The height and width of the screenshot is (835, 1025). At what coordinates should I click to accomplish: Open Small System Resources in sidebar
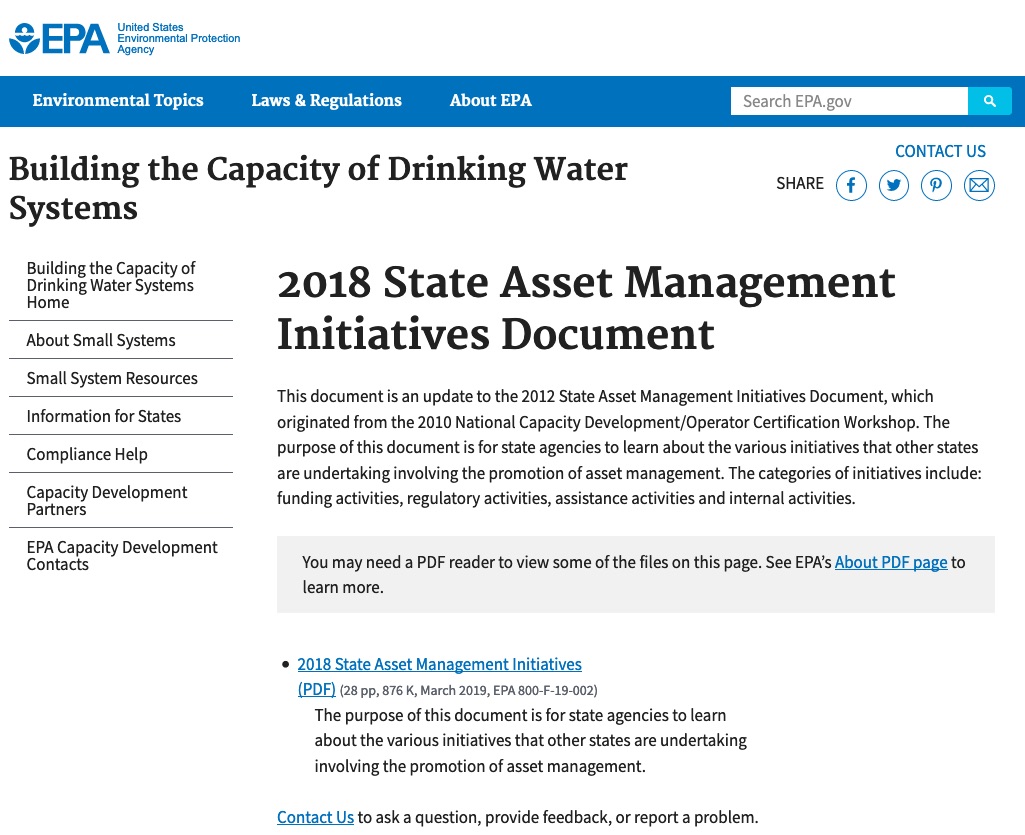tap(112, 378)
